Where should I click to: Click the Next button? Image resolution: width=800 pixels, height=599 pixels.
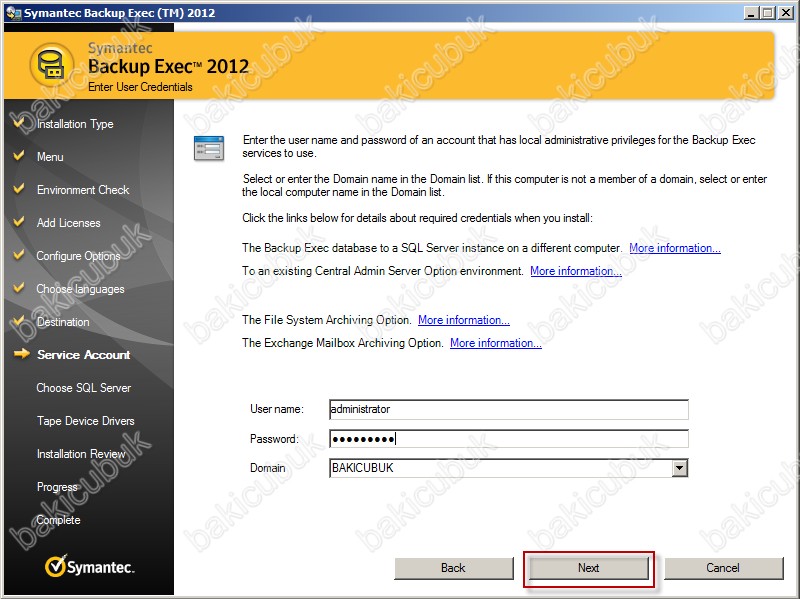coord(588,568)
